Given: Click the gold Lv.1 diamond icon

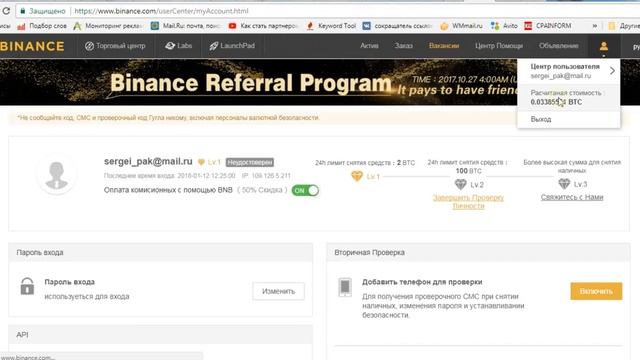Looking at the screenshot, I should pyautogui.click(x=357, y=176).
